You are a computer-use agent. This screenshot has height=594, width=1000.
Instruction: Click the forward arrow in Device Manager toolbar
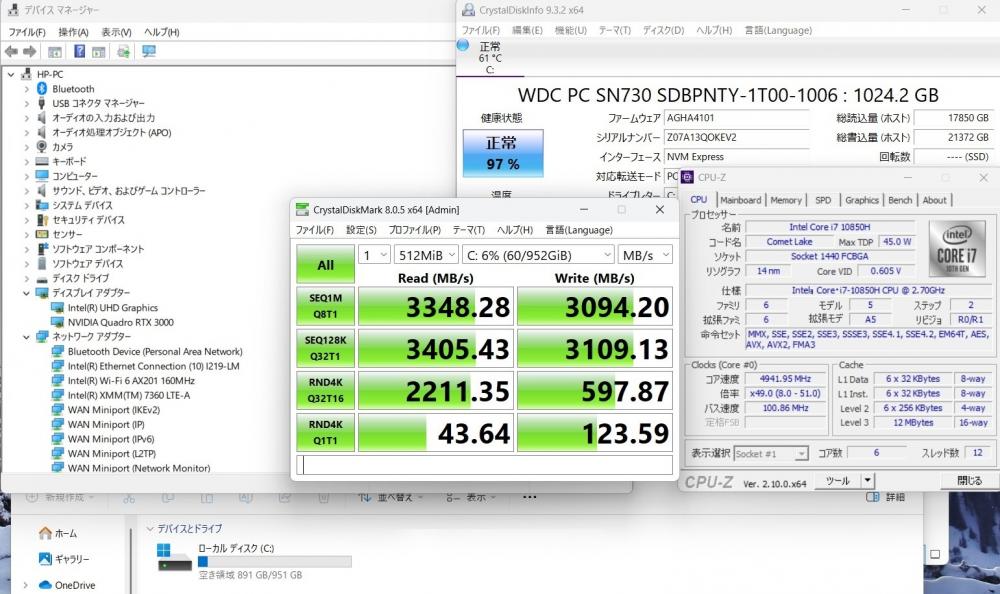coord(29,52)
